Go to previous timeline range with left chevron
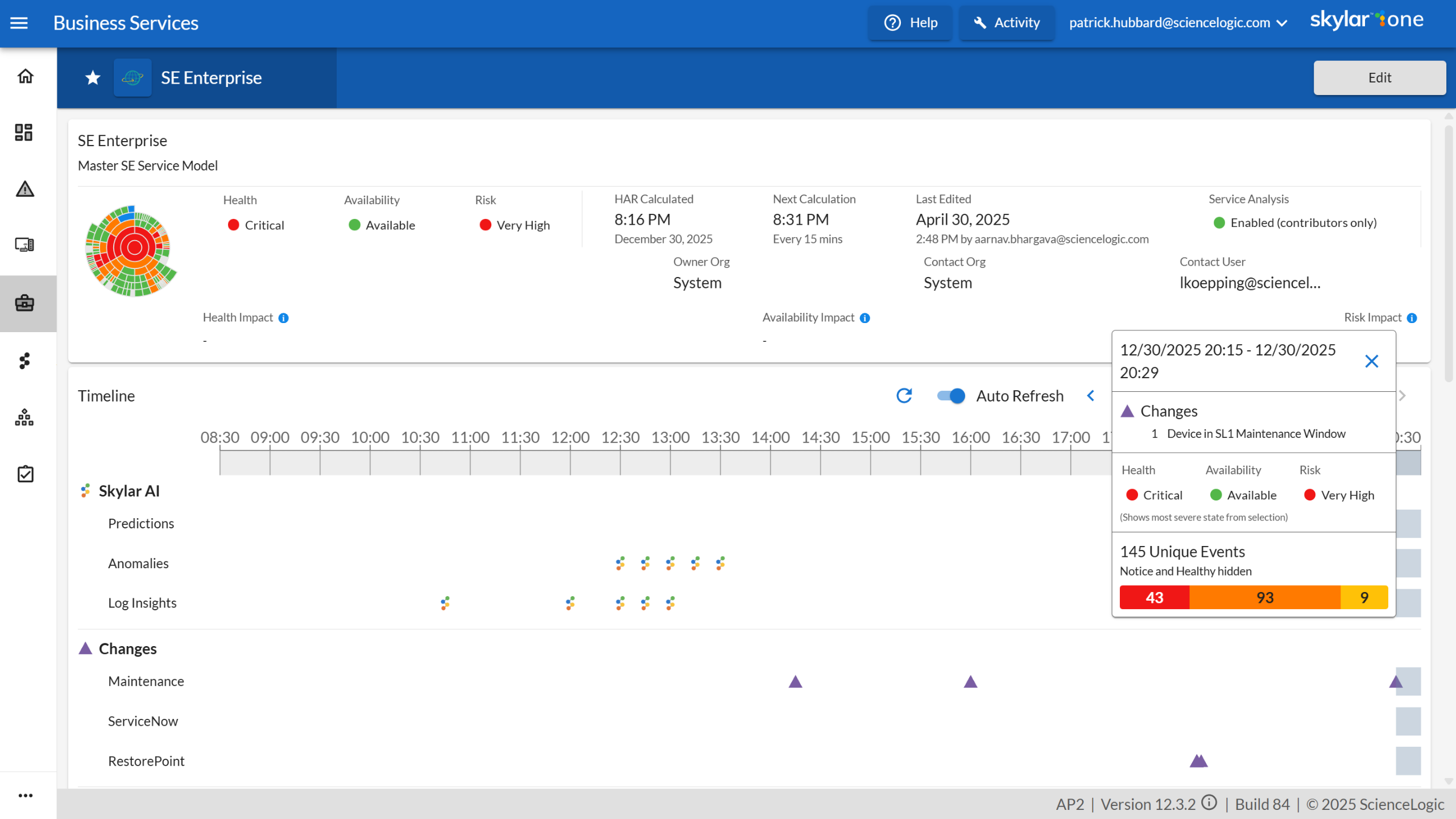 pos(1091,396)
